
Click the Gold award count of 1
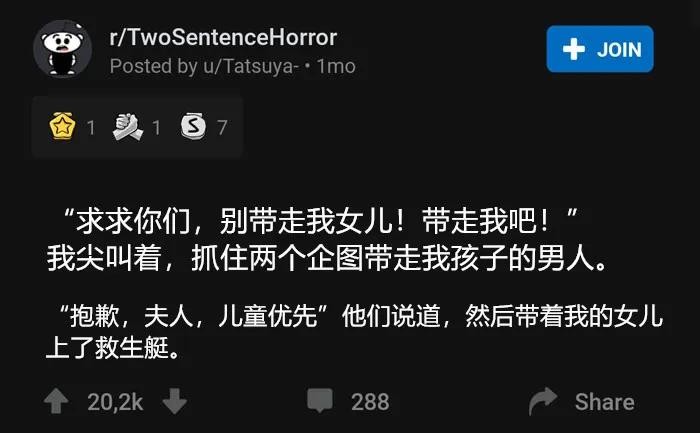[91, 128]
